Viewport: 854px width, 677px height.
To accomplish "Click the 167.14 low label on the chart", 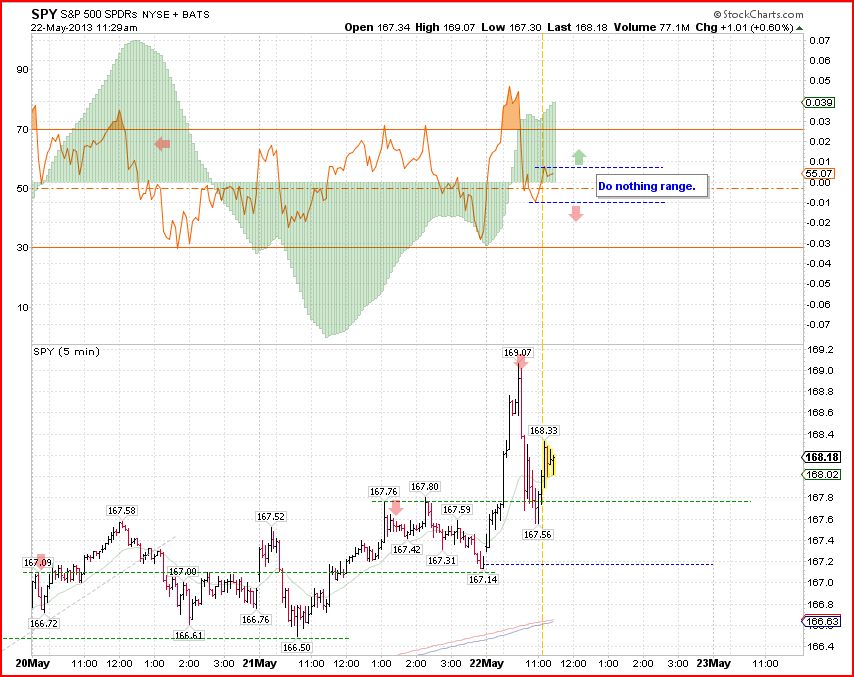I will tap(483, 580).
